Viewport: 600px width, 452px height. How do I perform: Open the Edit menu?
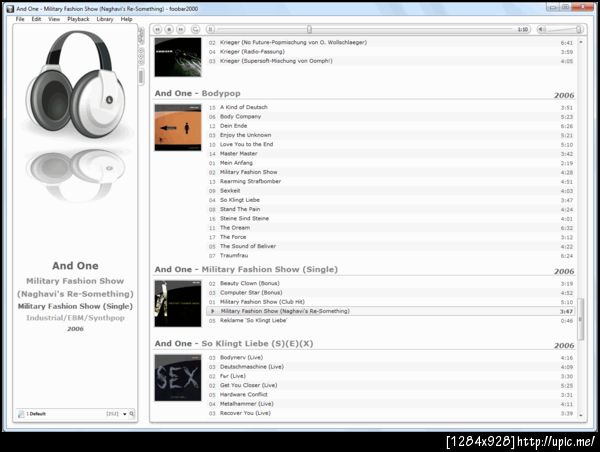[x=36, y=19]
